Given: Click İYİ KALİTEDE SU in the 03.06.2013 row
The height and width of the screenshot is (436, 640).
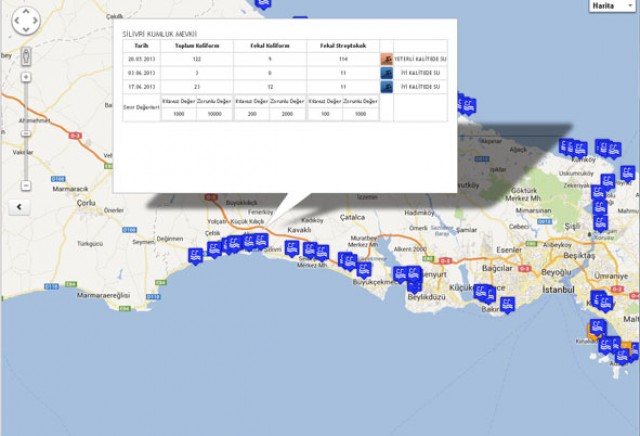Looking at the screenshot, I should pos(420,73).
